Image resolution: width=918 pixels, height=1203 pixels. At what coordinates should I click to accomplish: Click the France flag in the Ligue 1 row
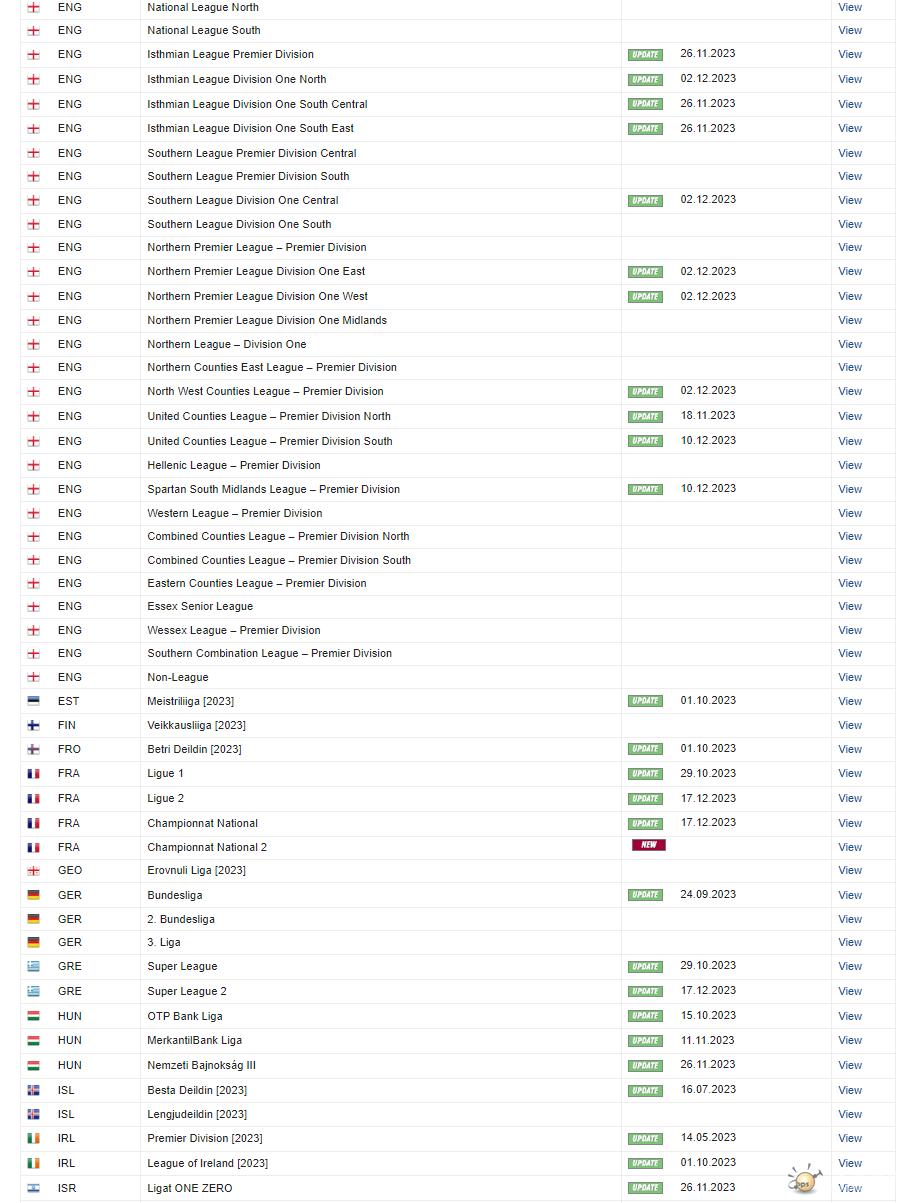tap(34, 773)
